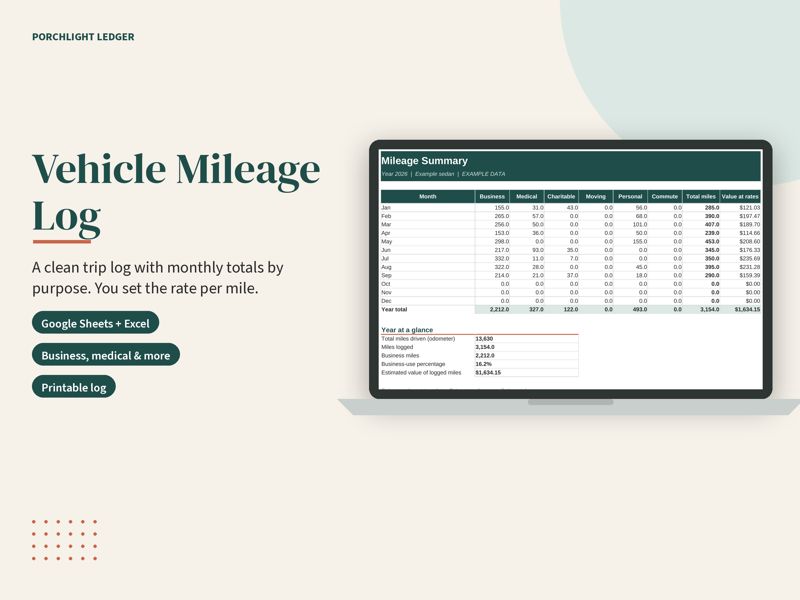Screen dimensions: 800x600
Task: Select the Jun row label
Action: point(386,250)
